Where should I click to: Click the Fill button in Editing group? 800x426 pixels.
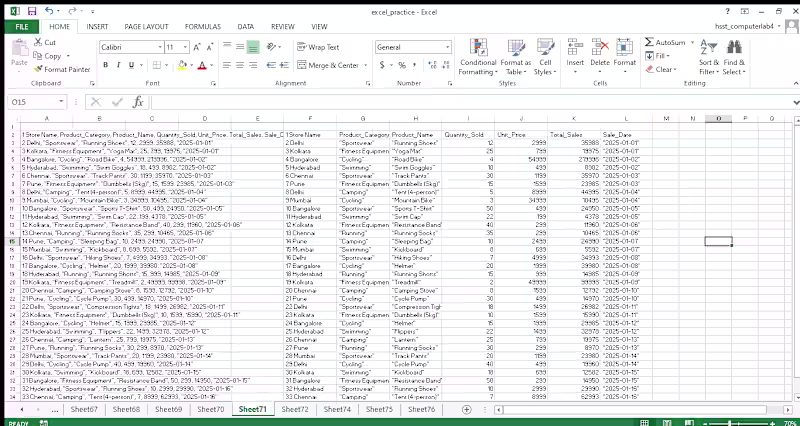tap(657, 56)
